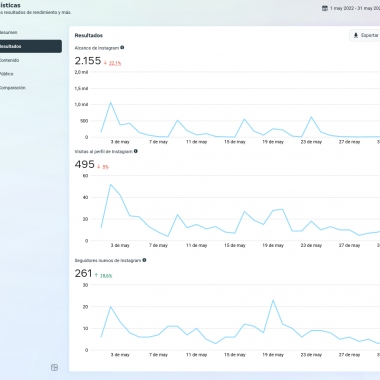Click the 5% profile visits change indicator
Viewport: 380px width, 380px height.
[106, 167]
